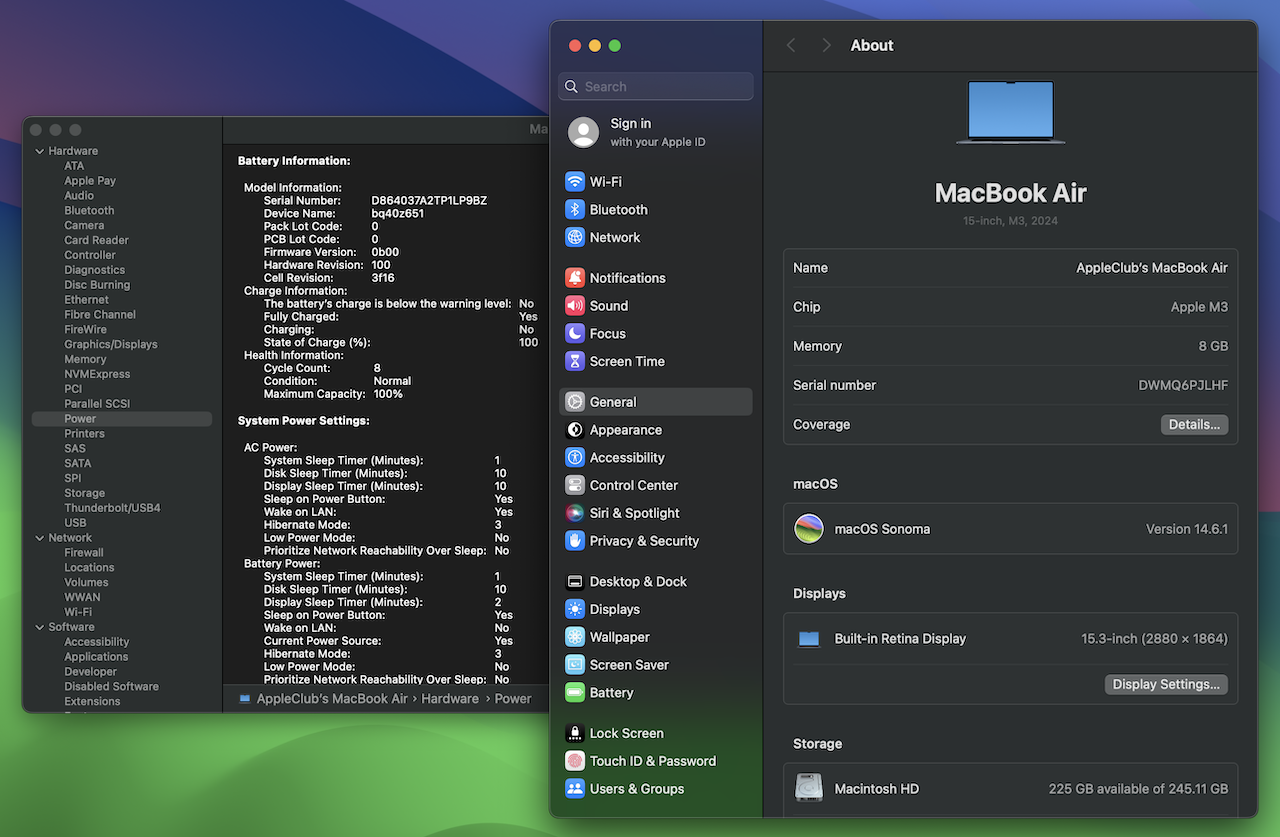
Task: Select the Lock Screen icon
Action: click(x=575, y=734)
